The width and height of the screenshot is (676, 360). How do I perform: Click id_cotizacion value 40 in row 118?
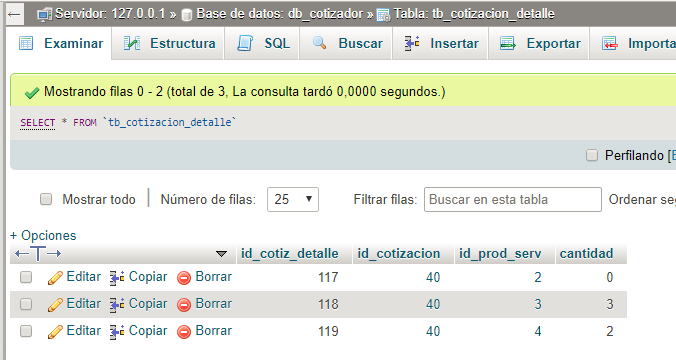tap(433, 304)
